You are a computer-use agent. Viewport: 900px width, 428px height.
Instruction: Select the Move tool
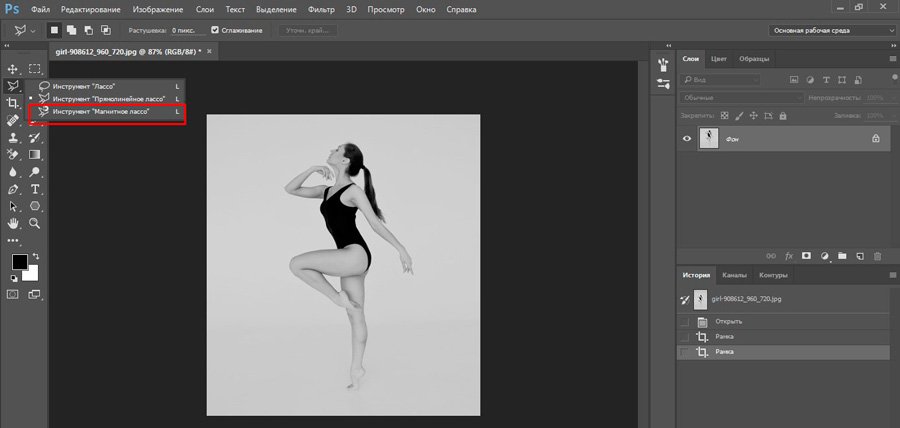click(13, 69)
